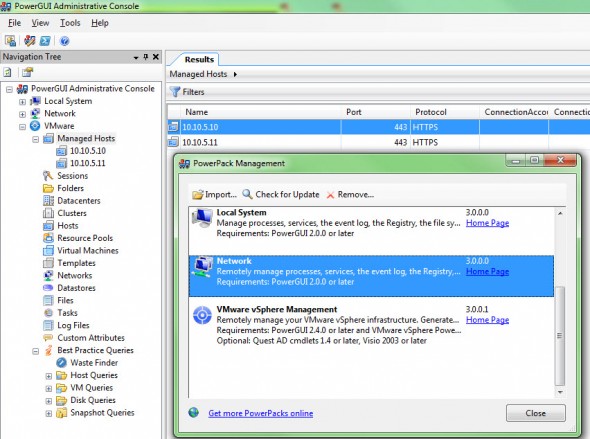Open Home Page link for Network PowerPack

487,272
